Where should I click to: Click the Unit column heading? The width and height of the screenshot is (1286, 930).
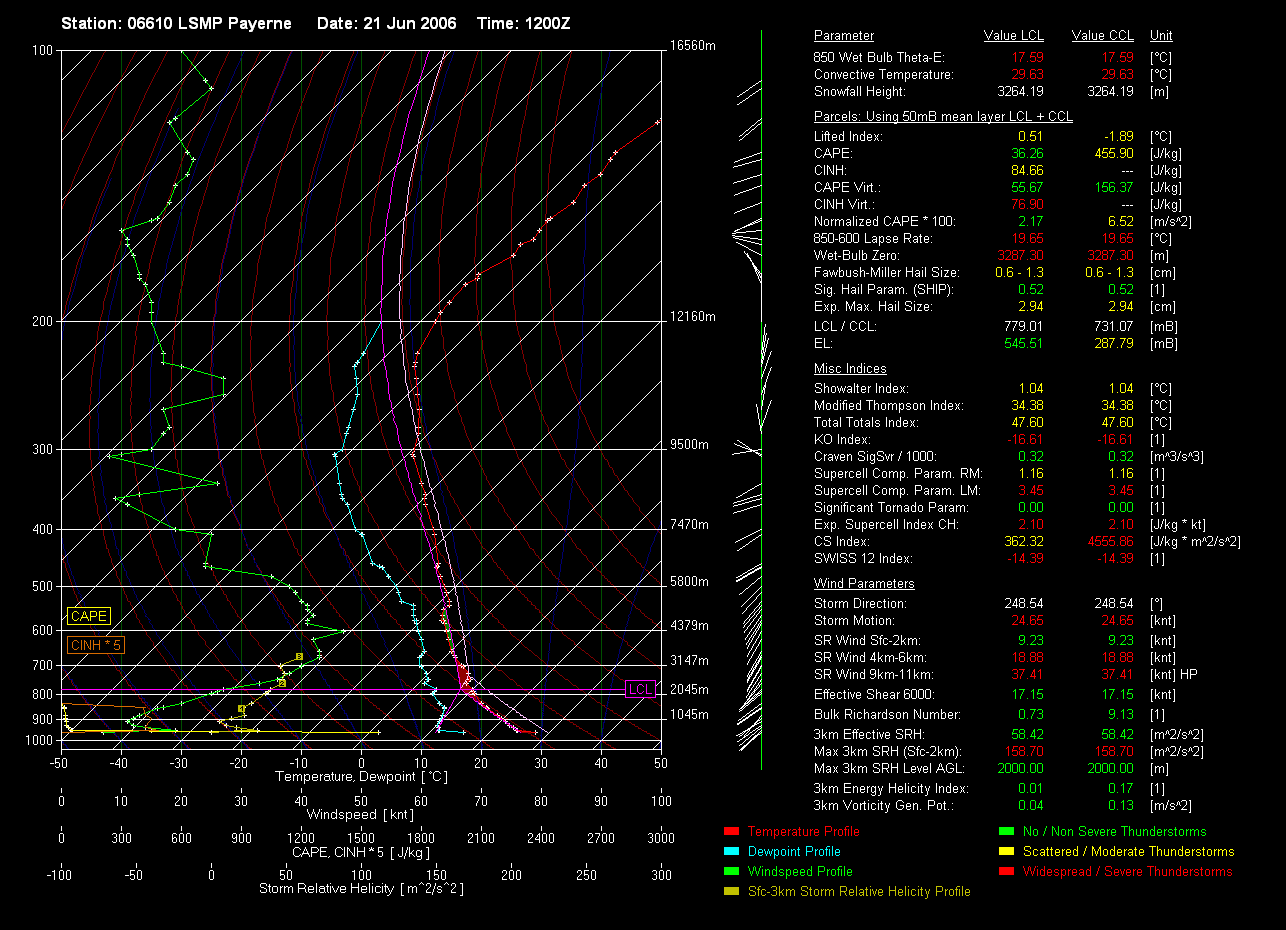[x=1162, y=36]
